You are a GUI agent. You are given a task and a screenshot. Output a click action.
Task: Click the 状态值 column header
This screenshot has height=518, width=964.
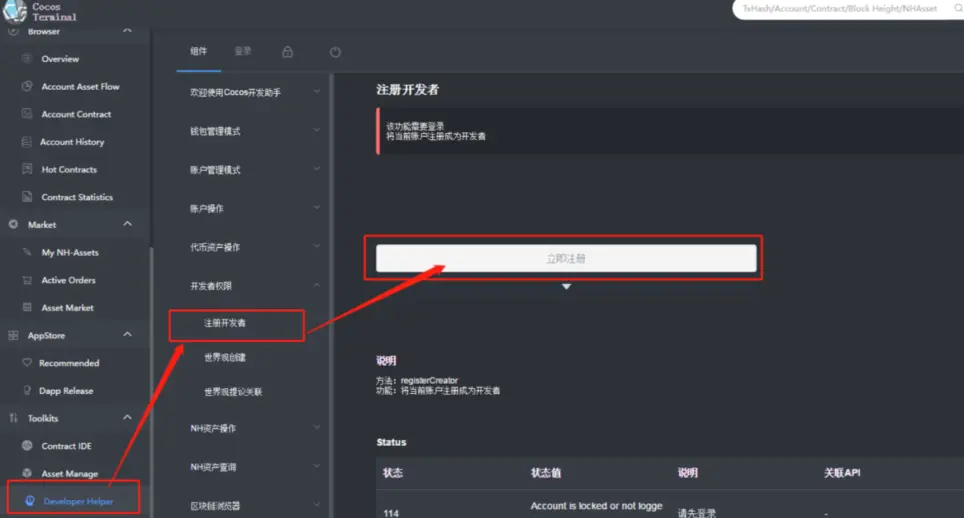[x=545, y=473]
